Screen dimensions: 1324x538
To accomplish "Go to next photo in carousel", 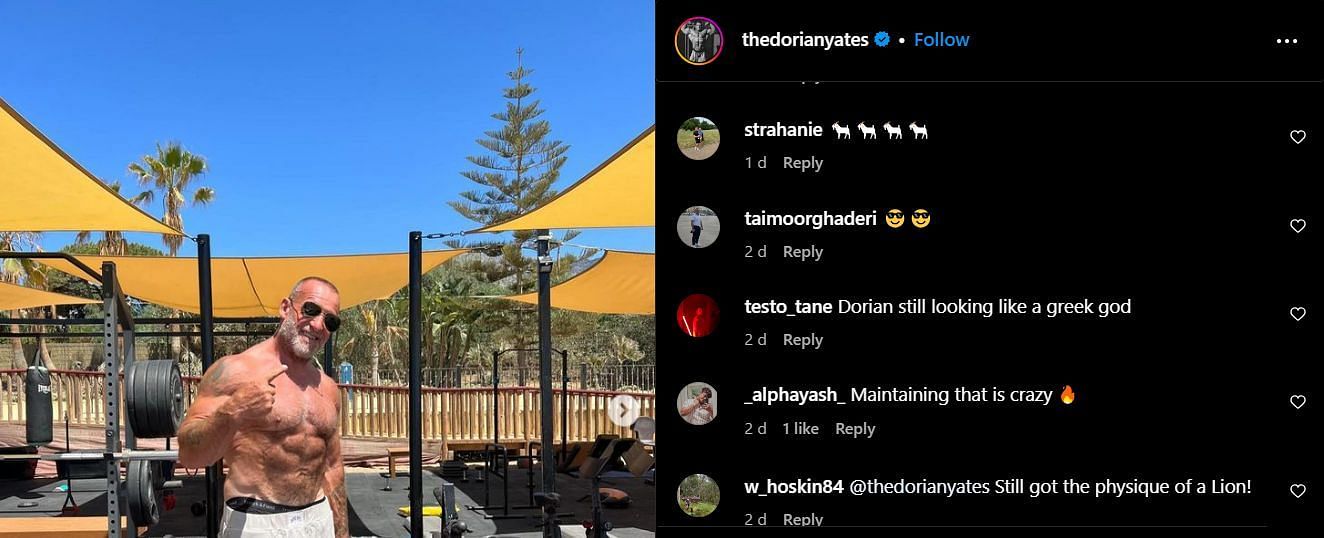I will (624, 410).
